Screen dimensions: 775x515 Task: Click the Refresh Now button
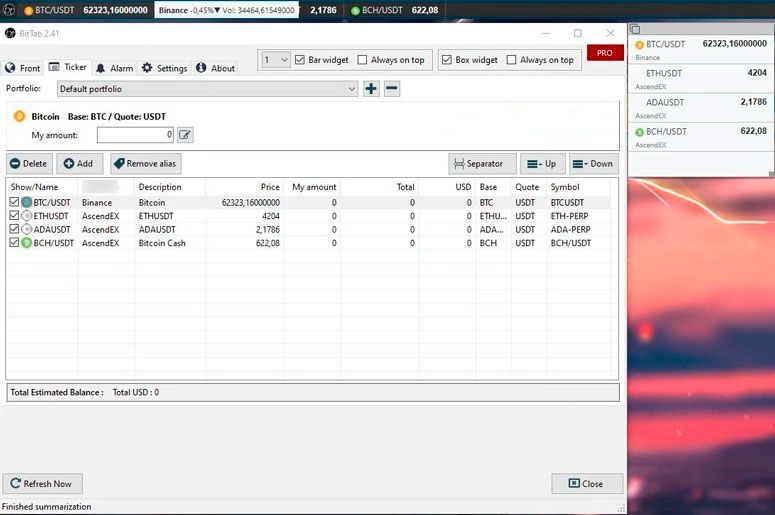41,484
